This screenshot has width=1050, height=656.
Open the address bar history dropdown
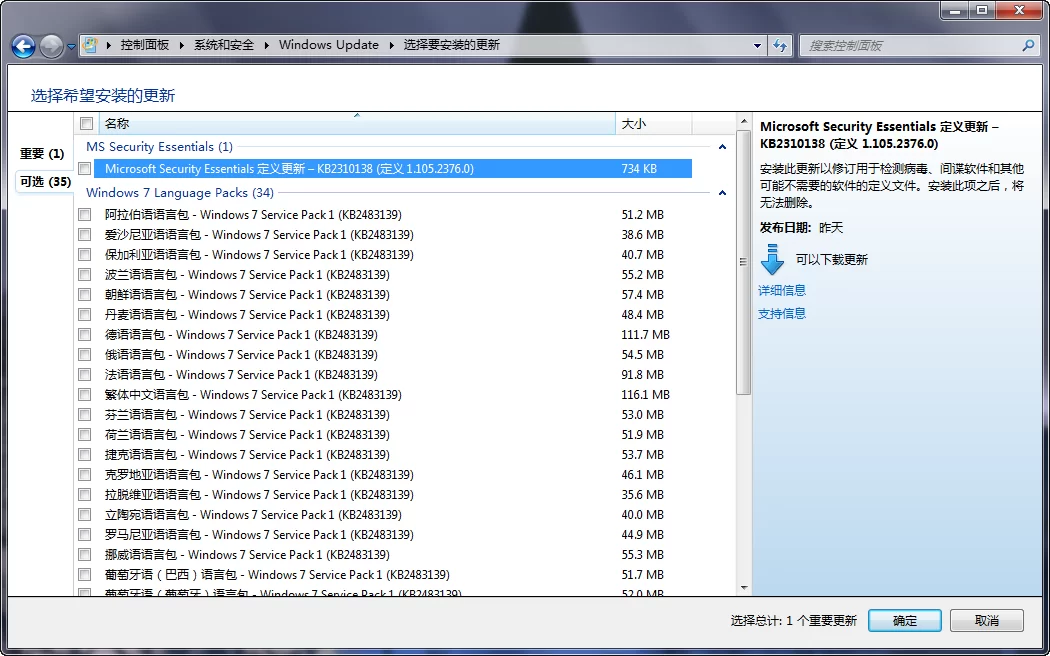pos(757,46)
